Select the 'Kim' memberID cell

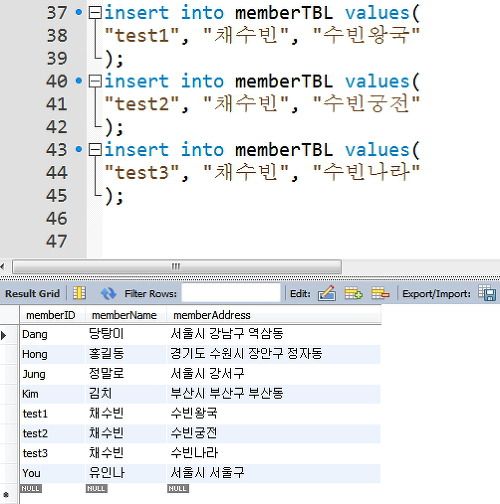point(52,394)
